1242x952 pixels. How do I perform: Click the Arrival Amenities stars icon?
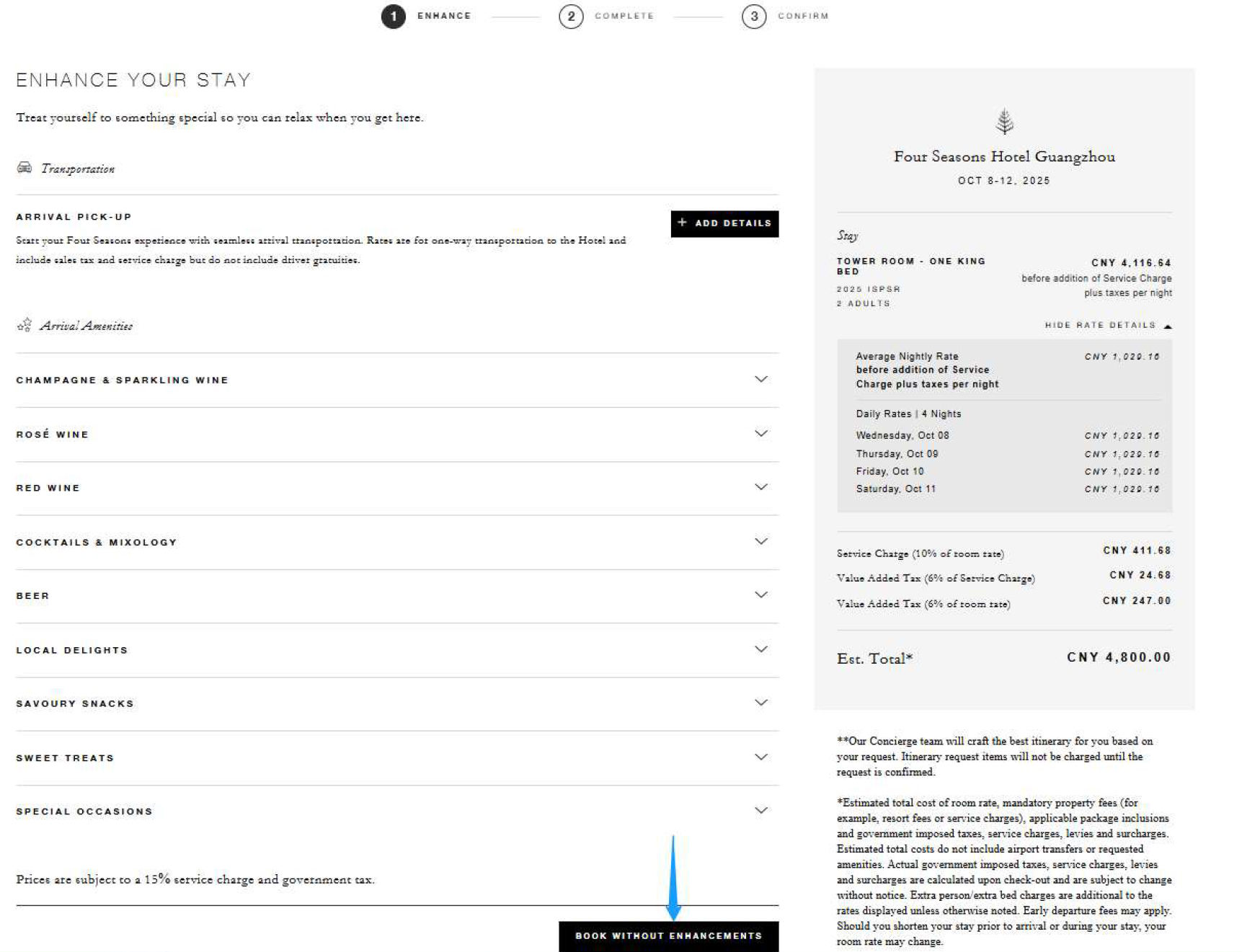(x=25, y=325)
